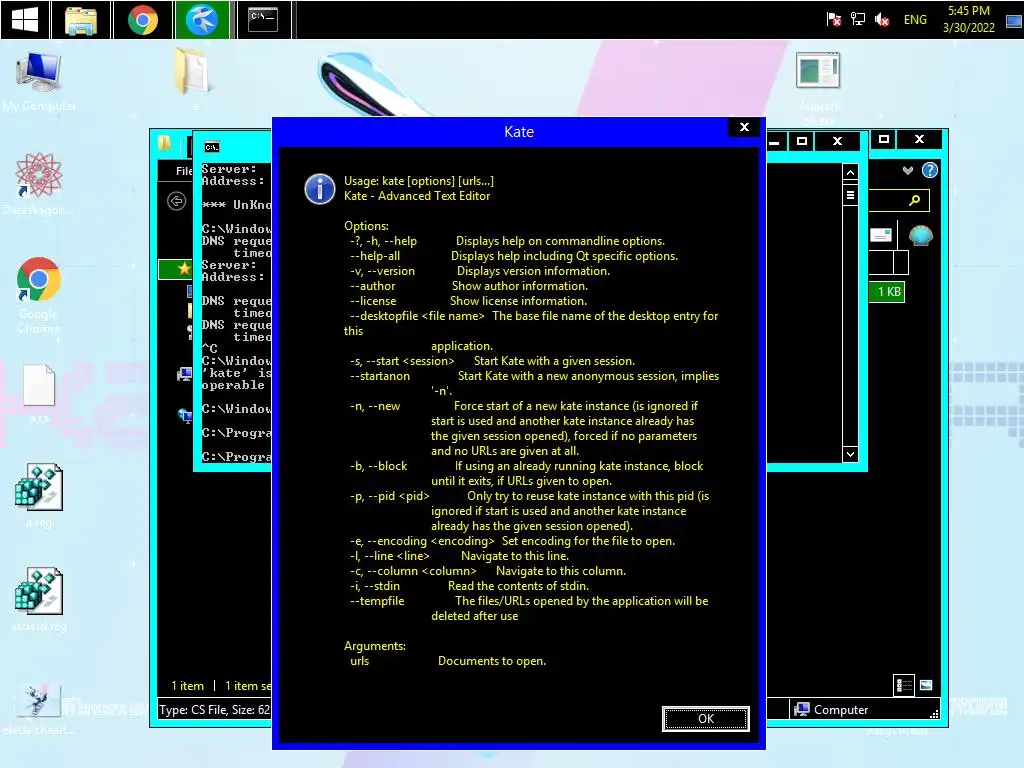Click the tray icon right of the clock

[1014, 21]
